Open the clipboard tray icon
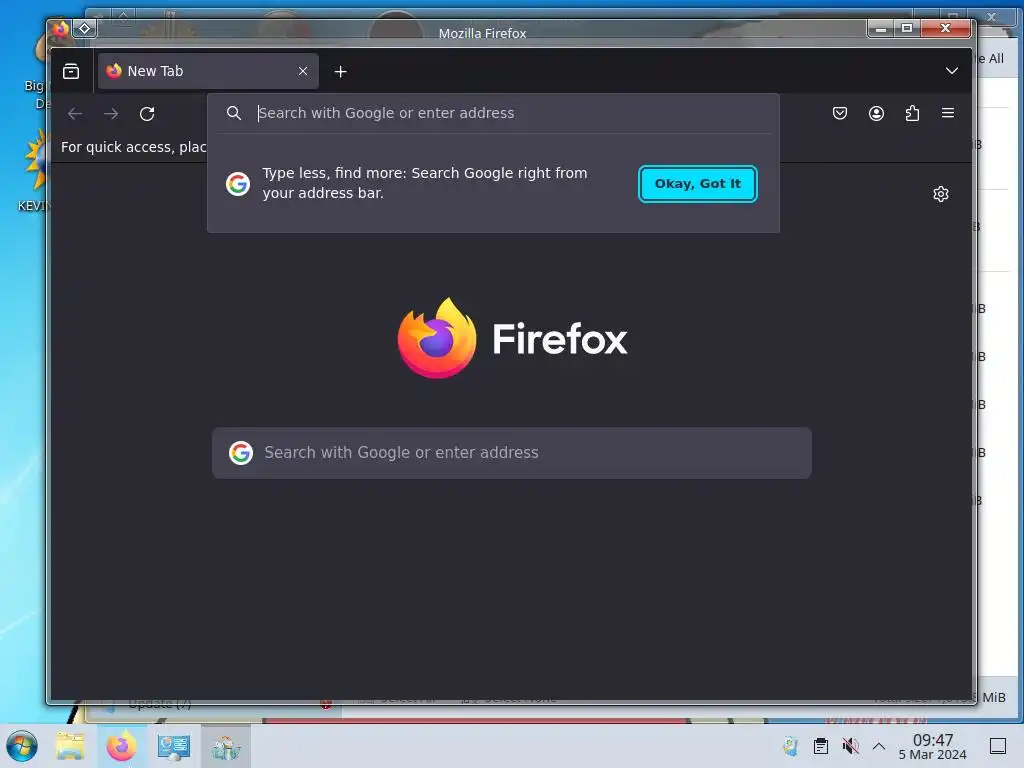1024x768 pixels. pos(821,746)
